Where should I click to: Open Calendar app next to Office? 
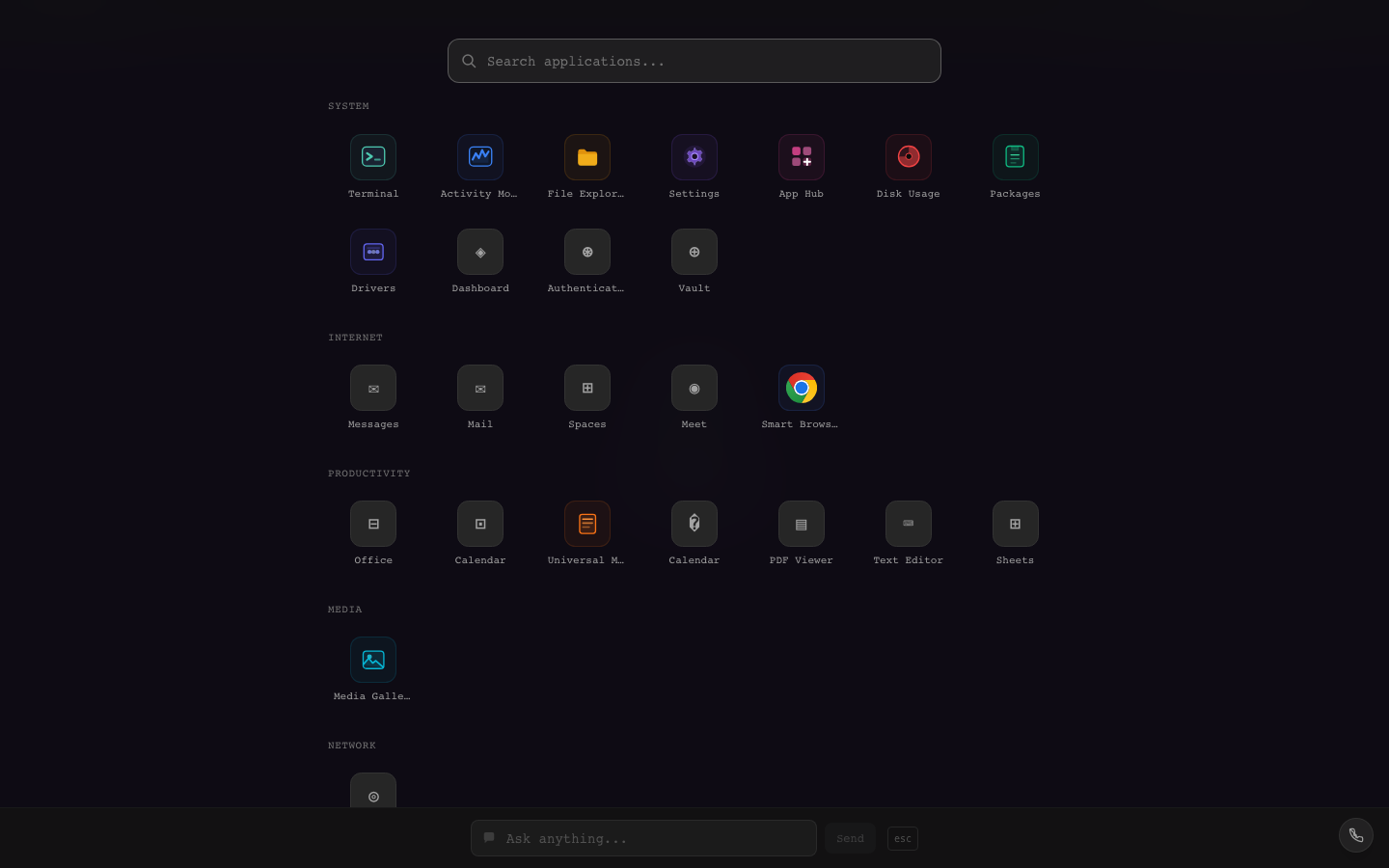tap(480, 524)
